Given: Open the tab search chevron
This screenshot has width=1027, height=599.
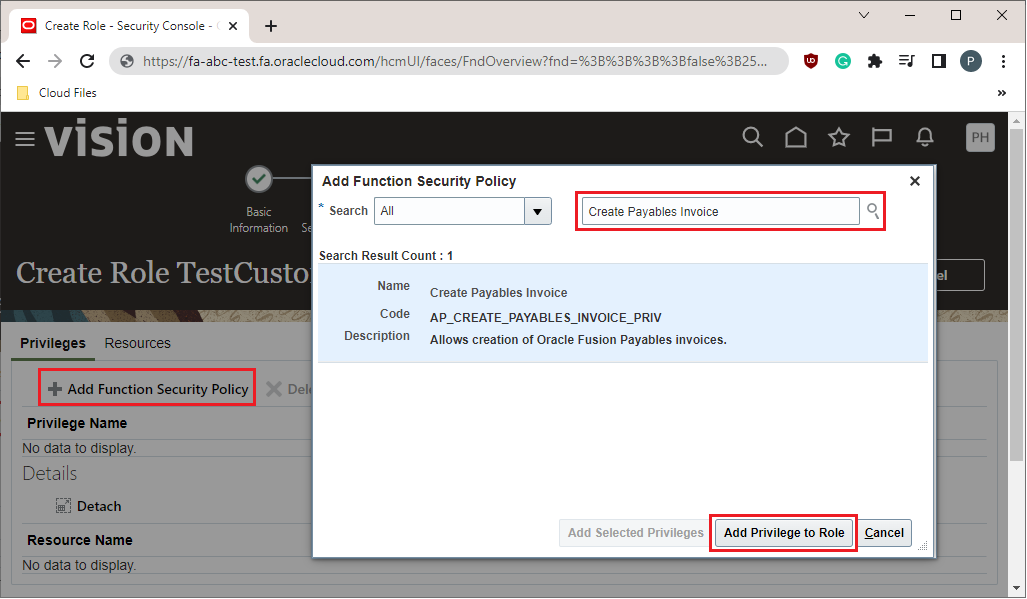Looking at the screenshot, I should pyautogui.click(x=864, y=15).
